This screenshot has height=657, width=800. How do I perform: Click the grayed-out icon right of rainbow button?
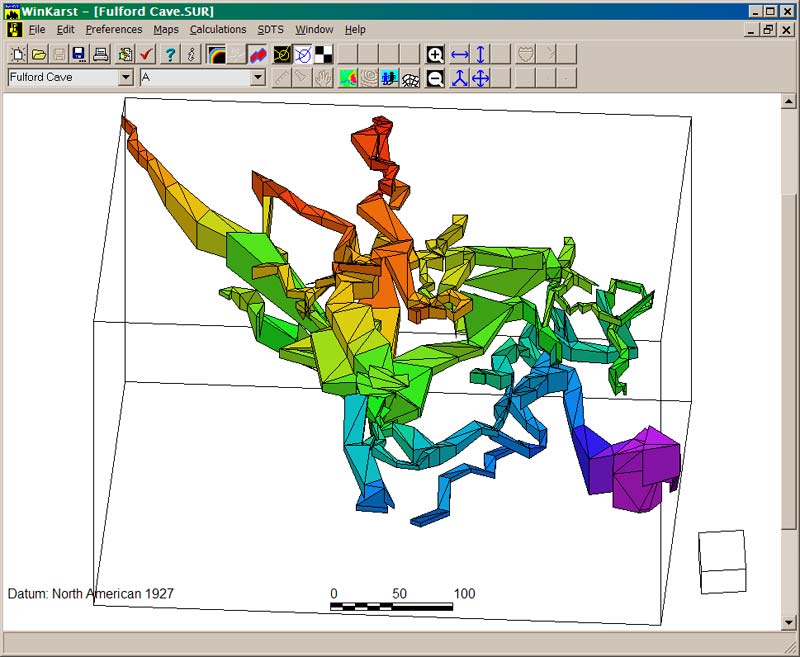(x=237, y=54)
